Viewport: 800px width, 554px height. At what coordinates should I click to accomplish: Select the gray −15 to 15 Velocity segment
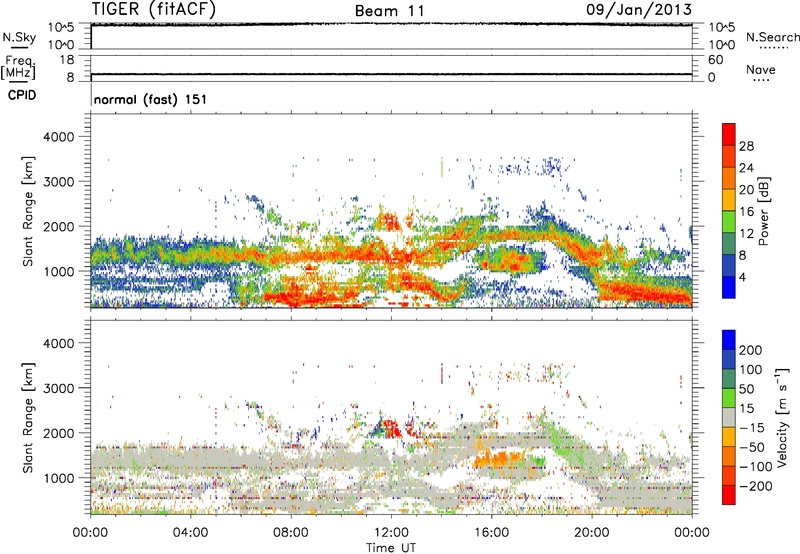click(x=729, y=417)
